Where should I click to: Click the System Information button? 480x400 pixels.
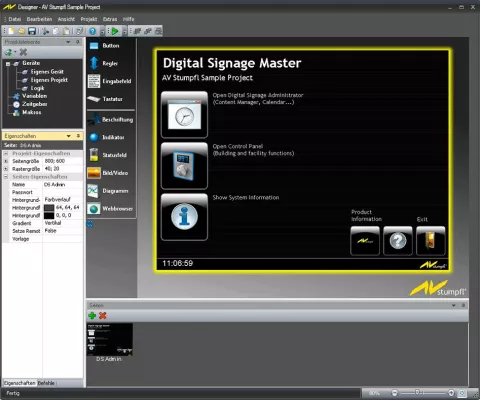(184, 217)
